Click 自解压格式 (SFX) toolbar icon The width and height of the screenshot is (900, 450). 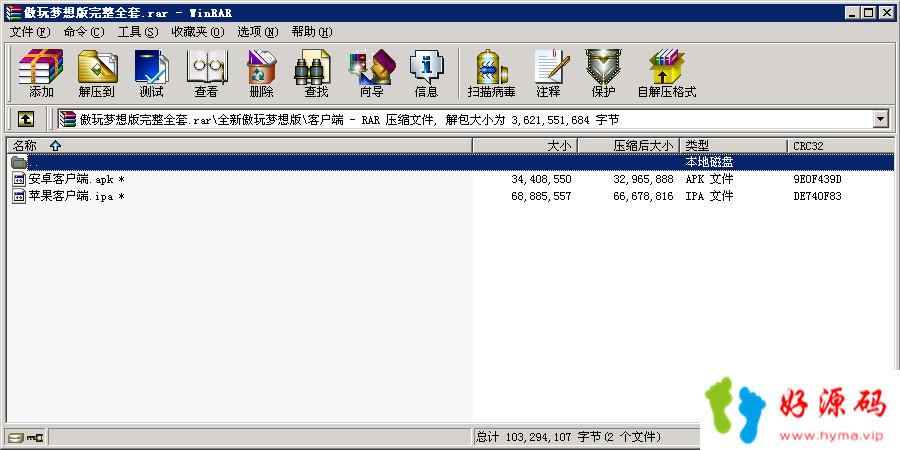pyautogui.click(x=667, y=73)
